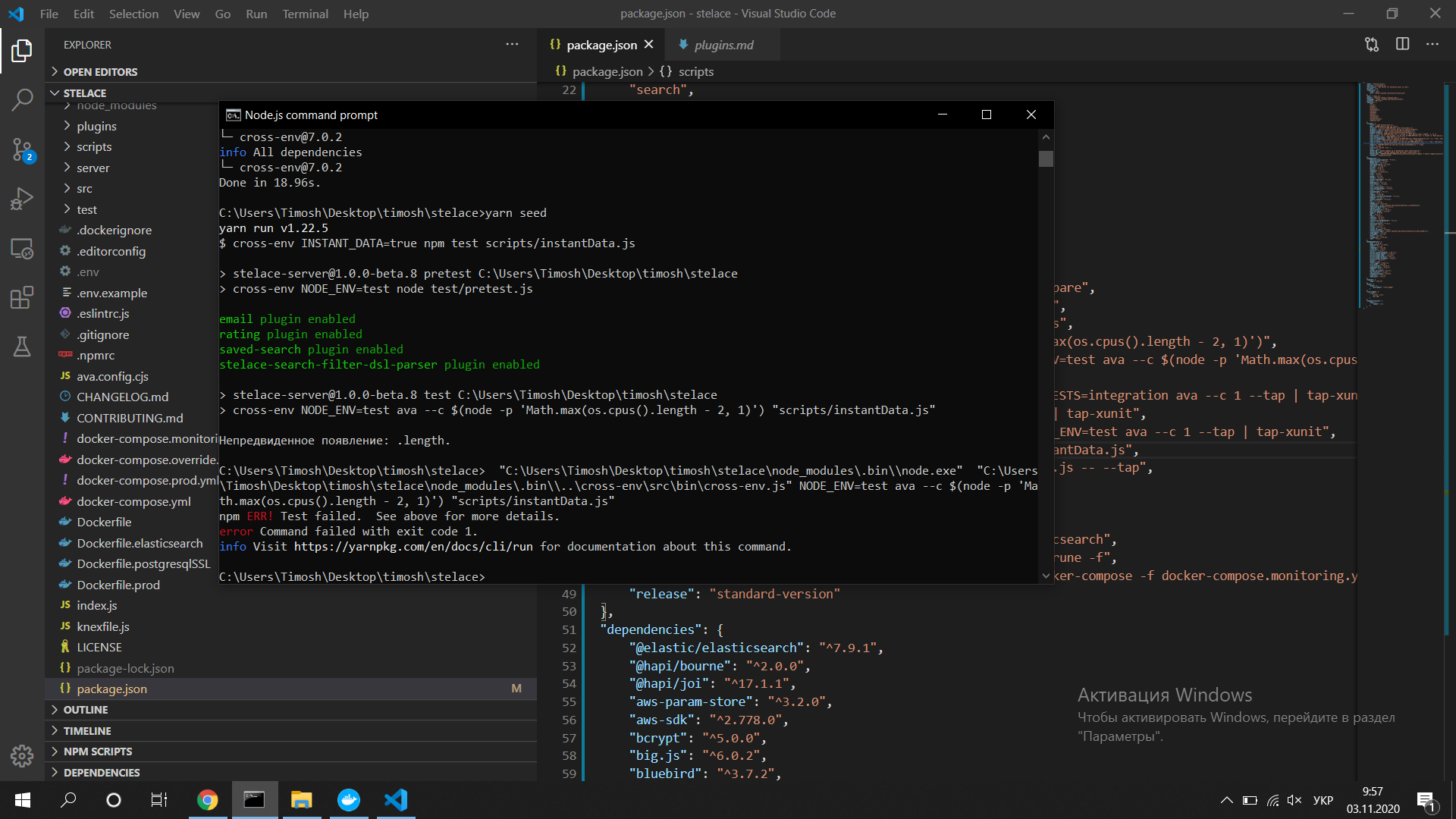Click scripts in the breadcrumb path
Screen dimensions: 1456x819
(695, 71)
